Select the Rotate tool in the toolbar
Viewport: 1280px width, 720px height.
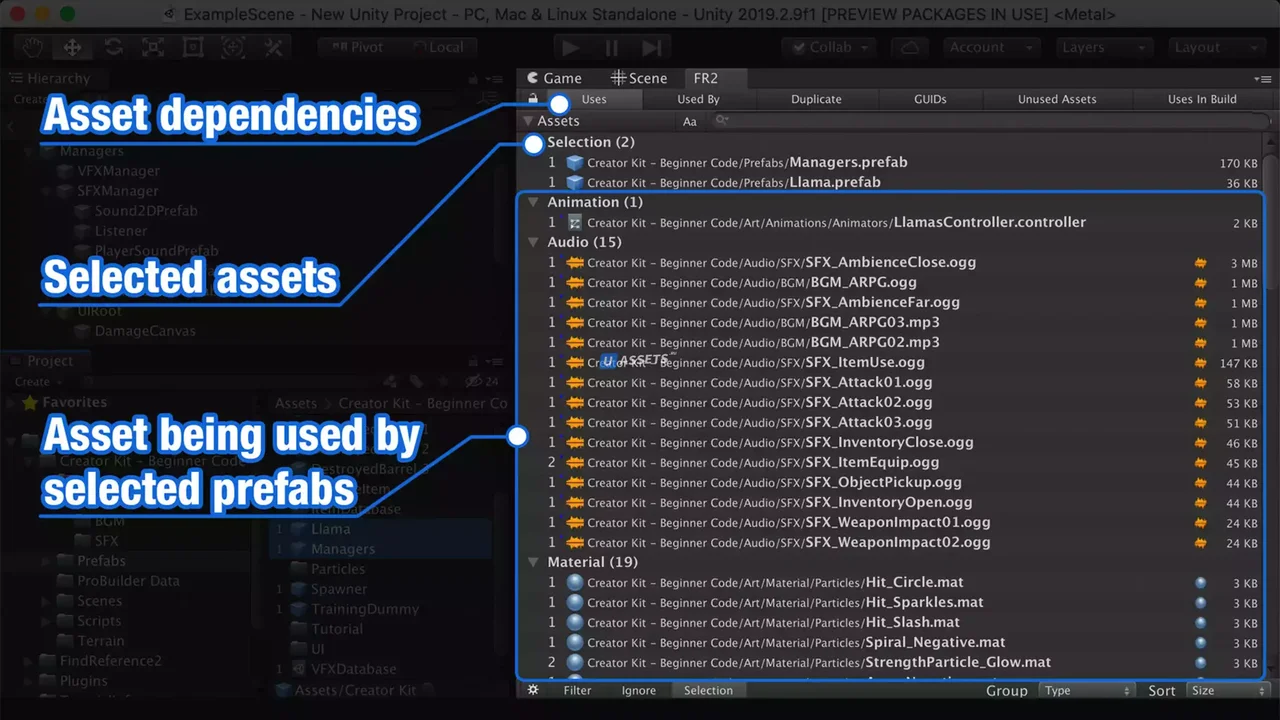[113, 47]
